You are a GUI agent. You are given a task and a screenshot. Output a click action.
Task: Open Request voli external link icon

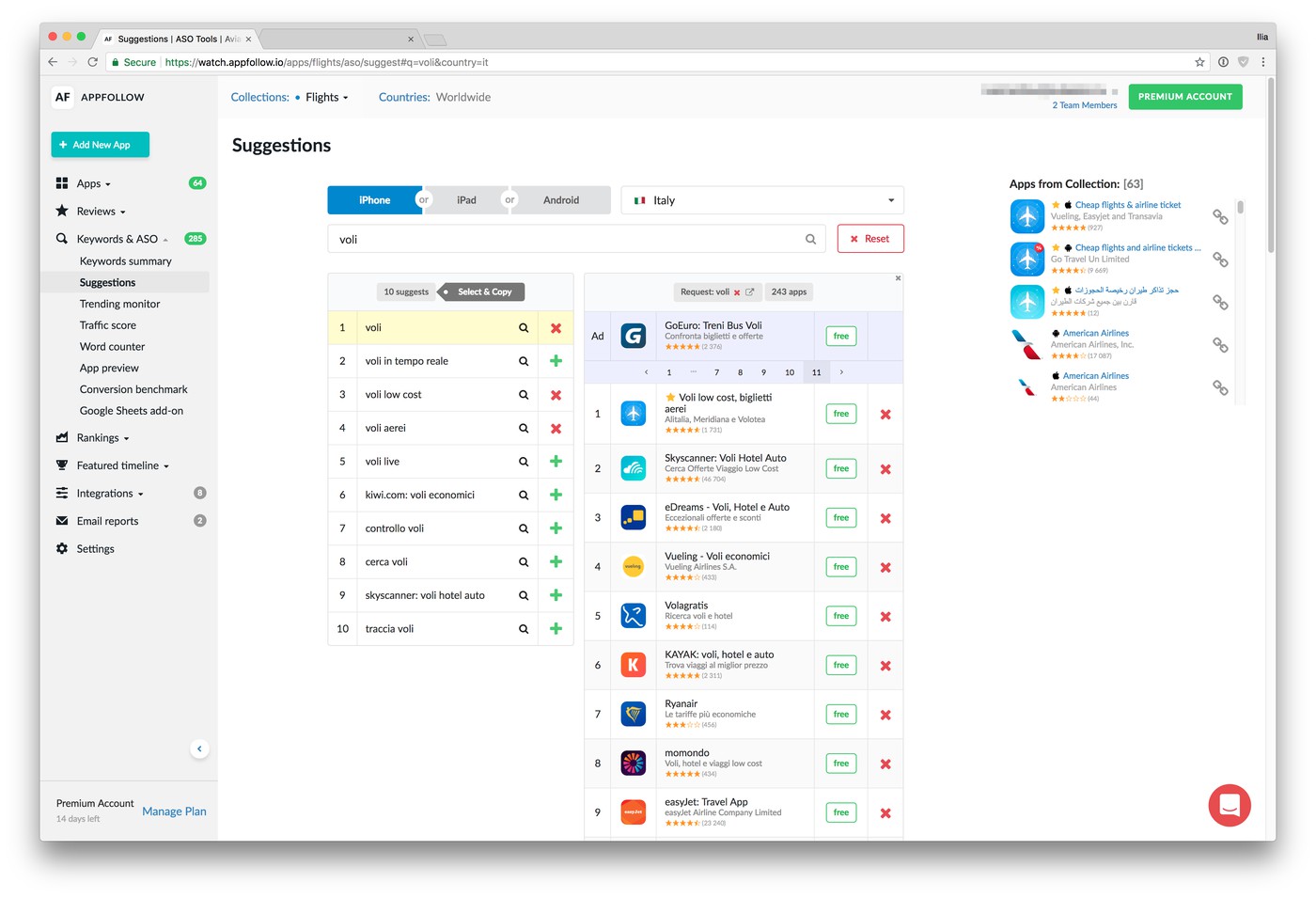coord(750,292)
